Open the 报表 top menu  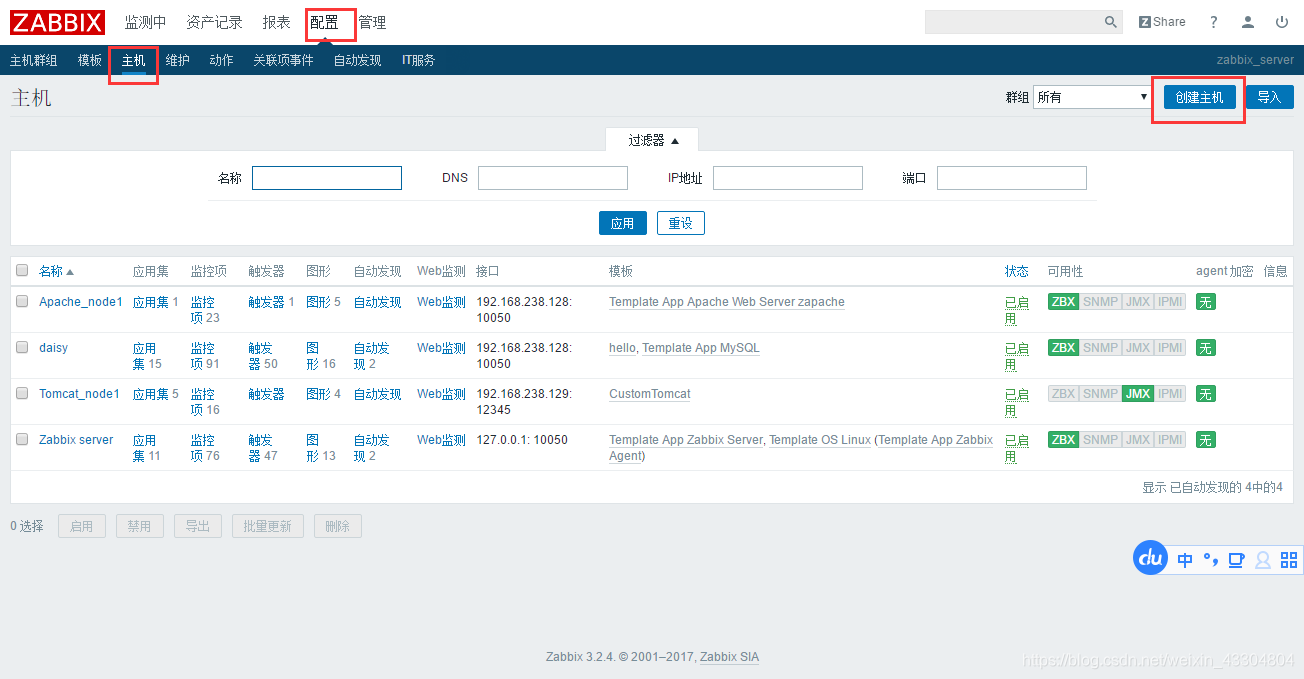(x=277, y=22)
